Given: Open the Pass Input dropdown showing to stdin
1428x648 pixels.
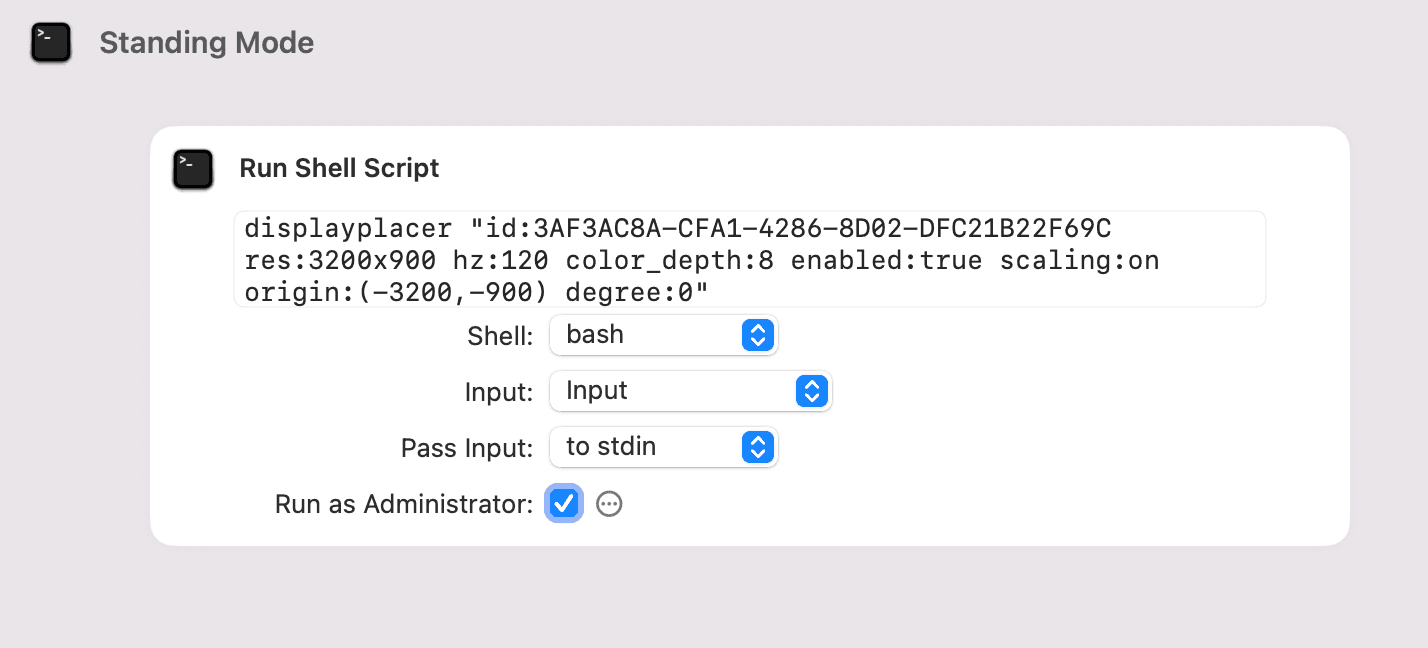Looking at the screenshot, I should point(650,447).
